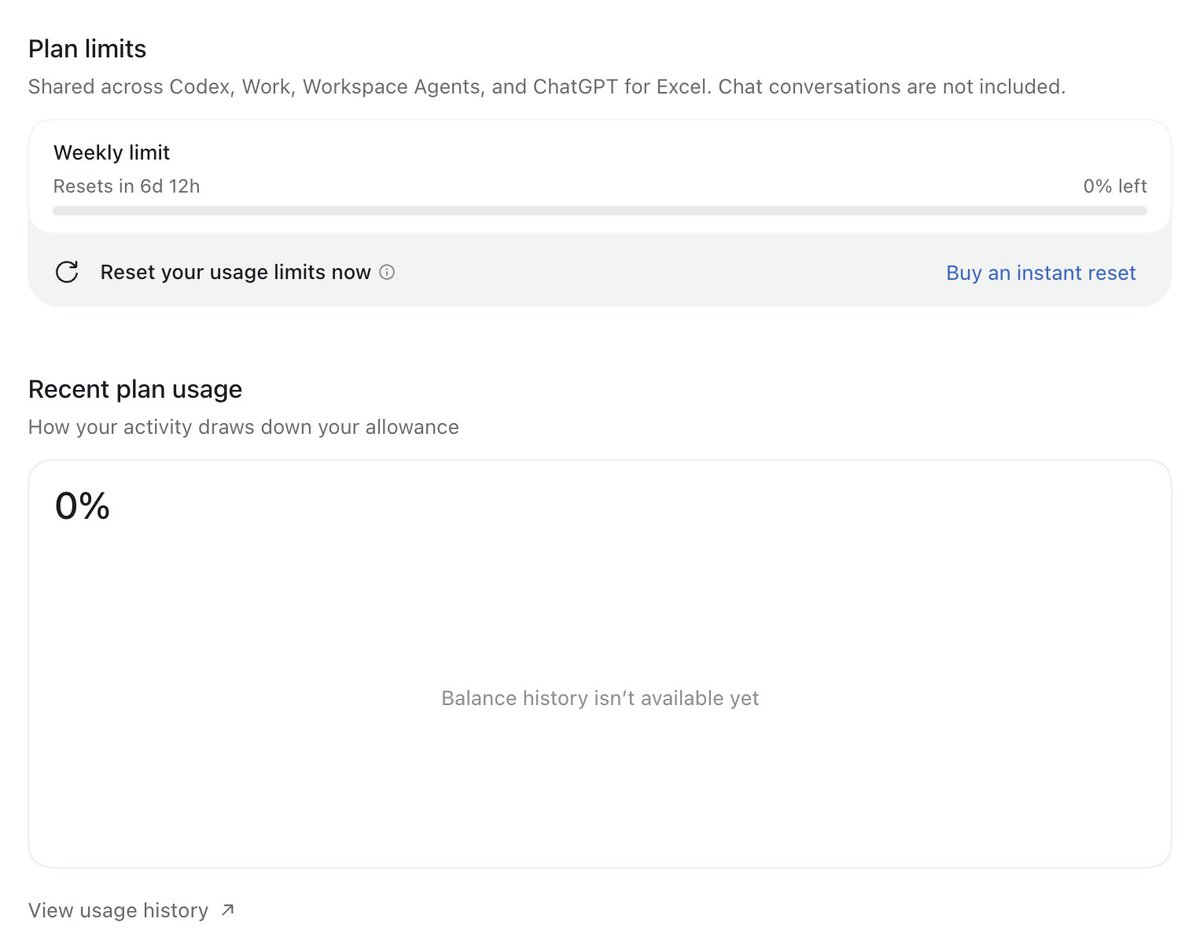This screenshot has height=948, width=1200.
Task: Open the info icon beside Reset your usage limits
Action: coord(387,272)
